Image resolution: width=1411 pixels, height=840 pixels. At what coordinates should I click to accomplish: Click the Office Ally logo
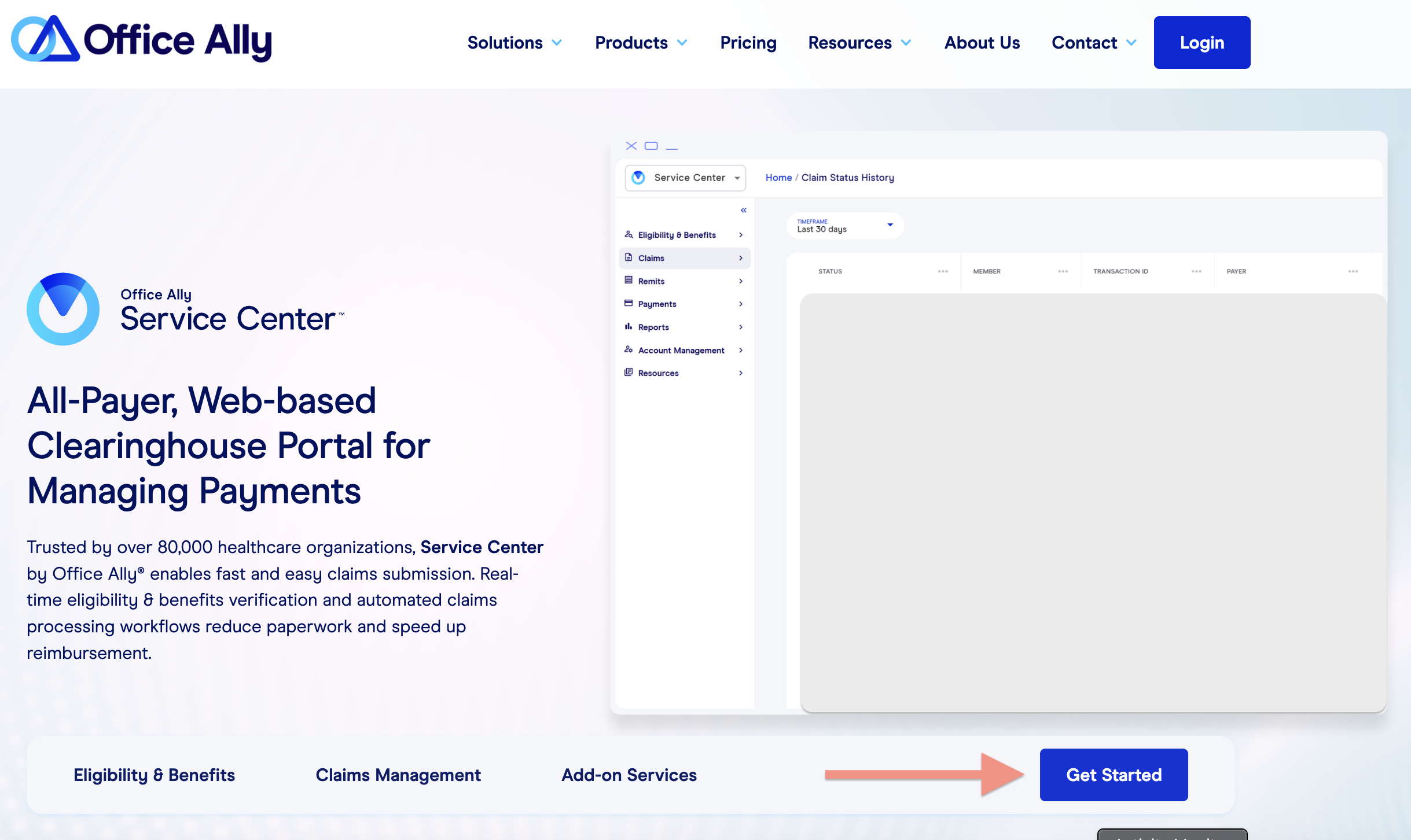141,39
